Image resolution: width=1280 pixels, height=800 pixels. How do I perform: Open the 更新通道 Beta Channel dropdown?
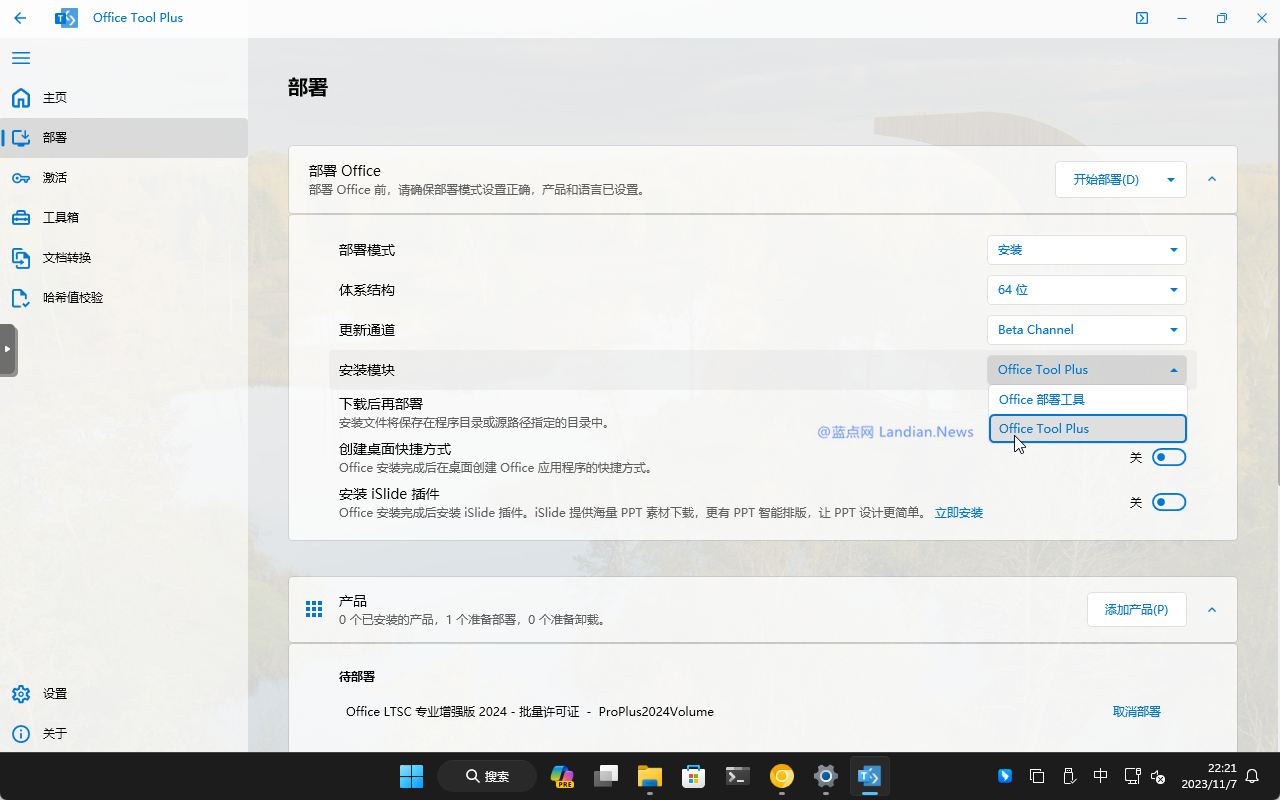[1086, 330]
